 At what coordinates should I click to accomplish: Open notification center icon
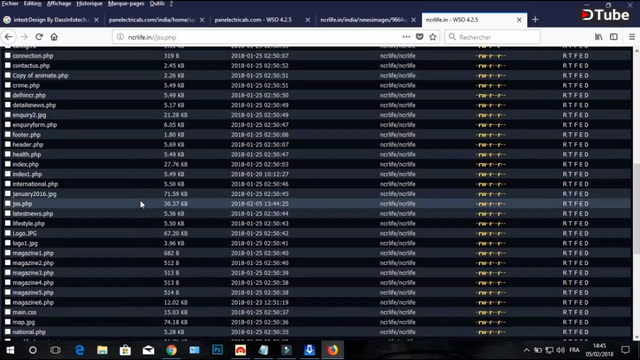[625, 350]
